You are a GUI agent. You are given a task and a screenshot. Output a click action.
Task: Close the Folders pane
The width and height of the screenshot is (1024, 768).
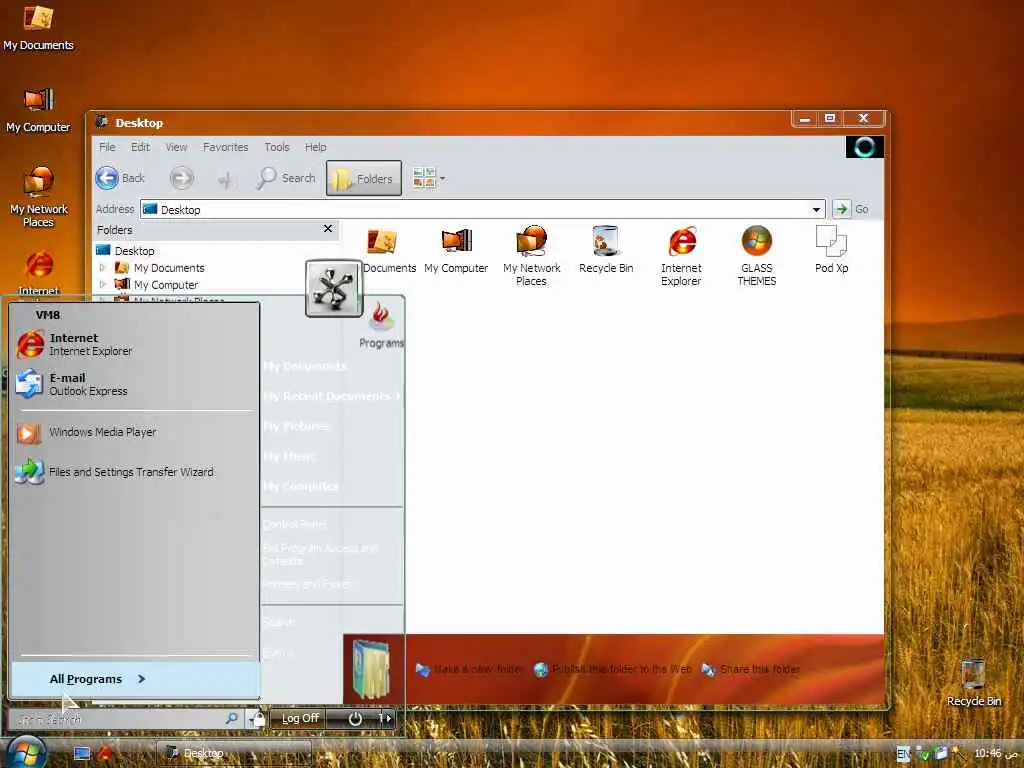tap(328, 229)
